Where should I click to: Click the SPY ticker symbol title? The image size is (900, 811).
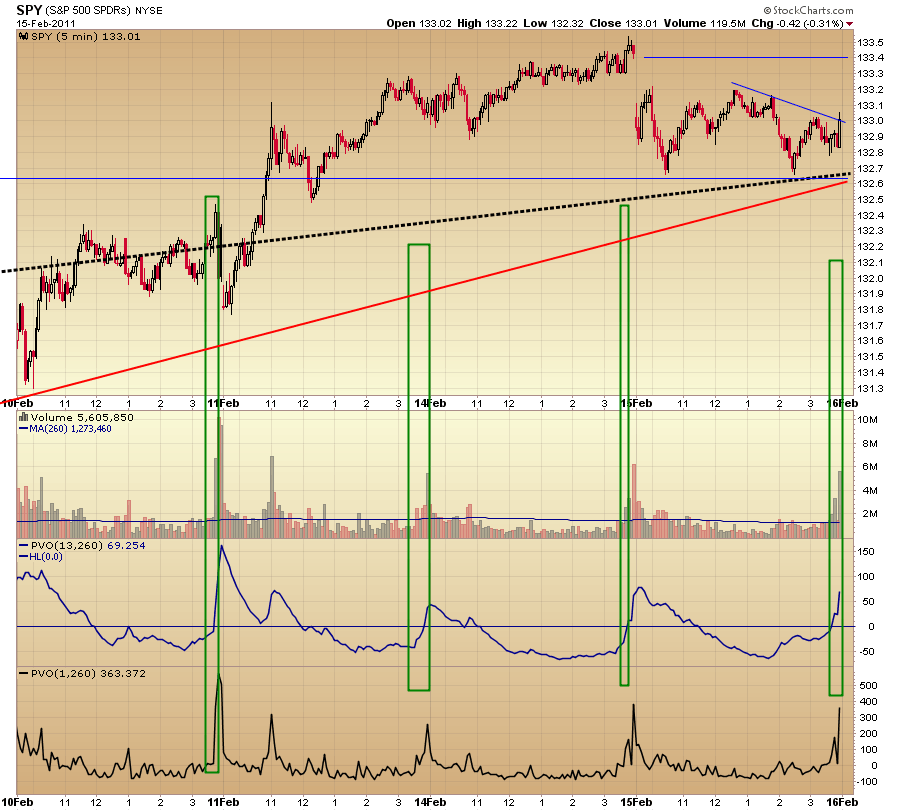click(x=28, y=10)
